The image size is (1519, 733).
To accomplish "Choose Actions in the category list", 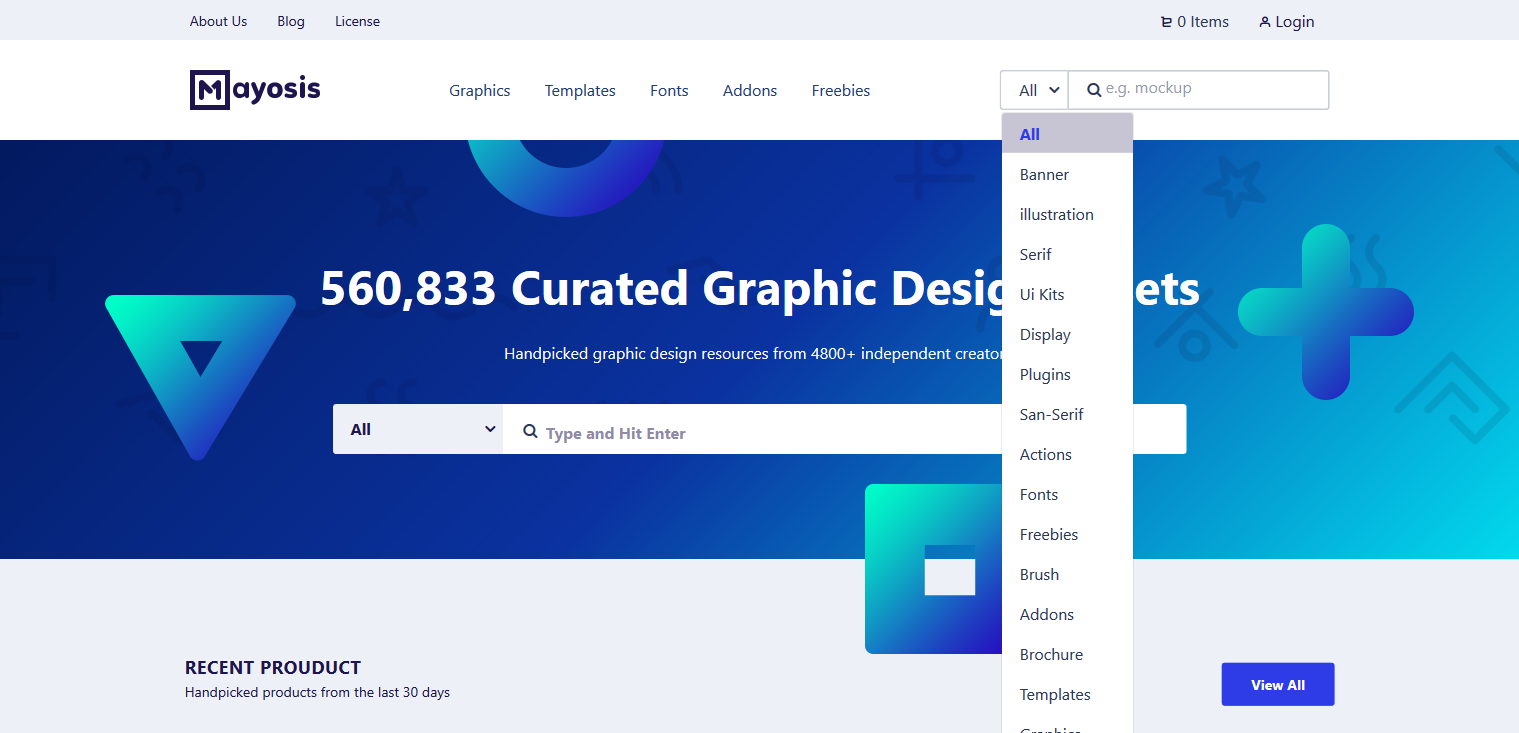I will [1067, 454].
